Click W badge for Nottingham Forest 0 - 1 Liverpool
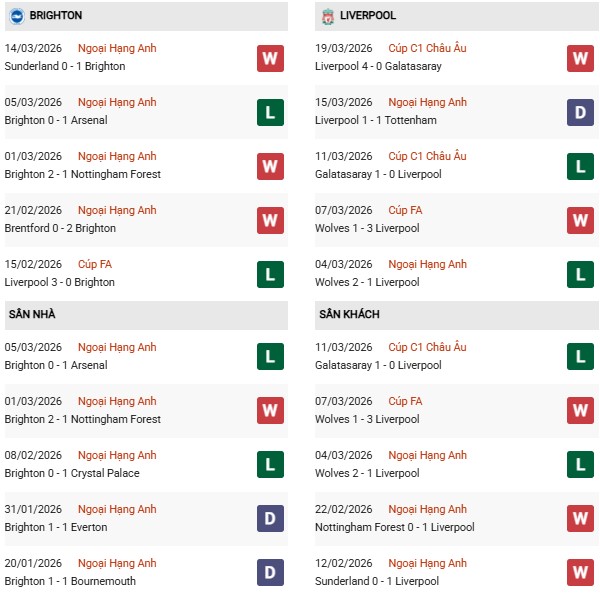This screenshot has height=594, width=600. click(x=580, y=519)
